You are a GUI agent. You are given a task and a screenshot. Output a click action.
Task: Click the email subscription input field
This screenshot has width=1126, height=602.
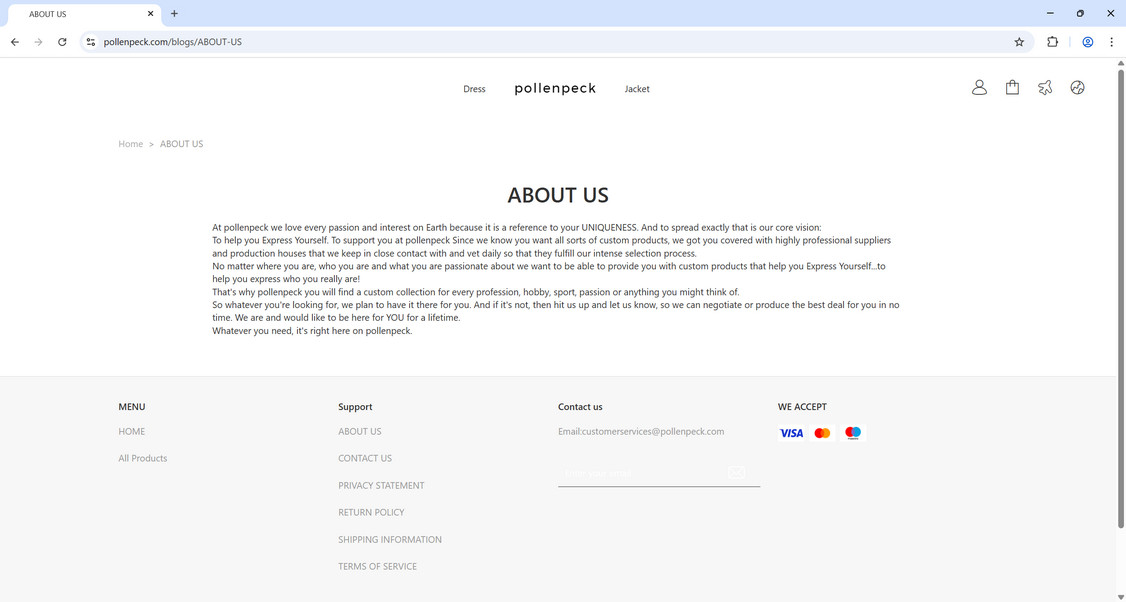(x=640, y=471)
